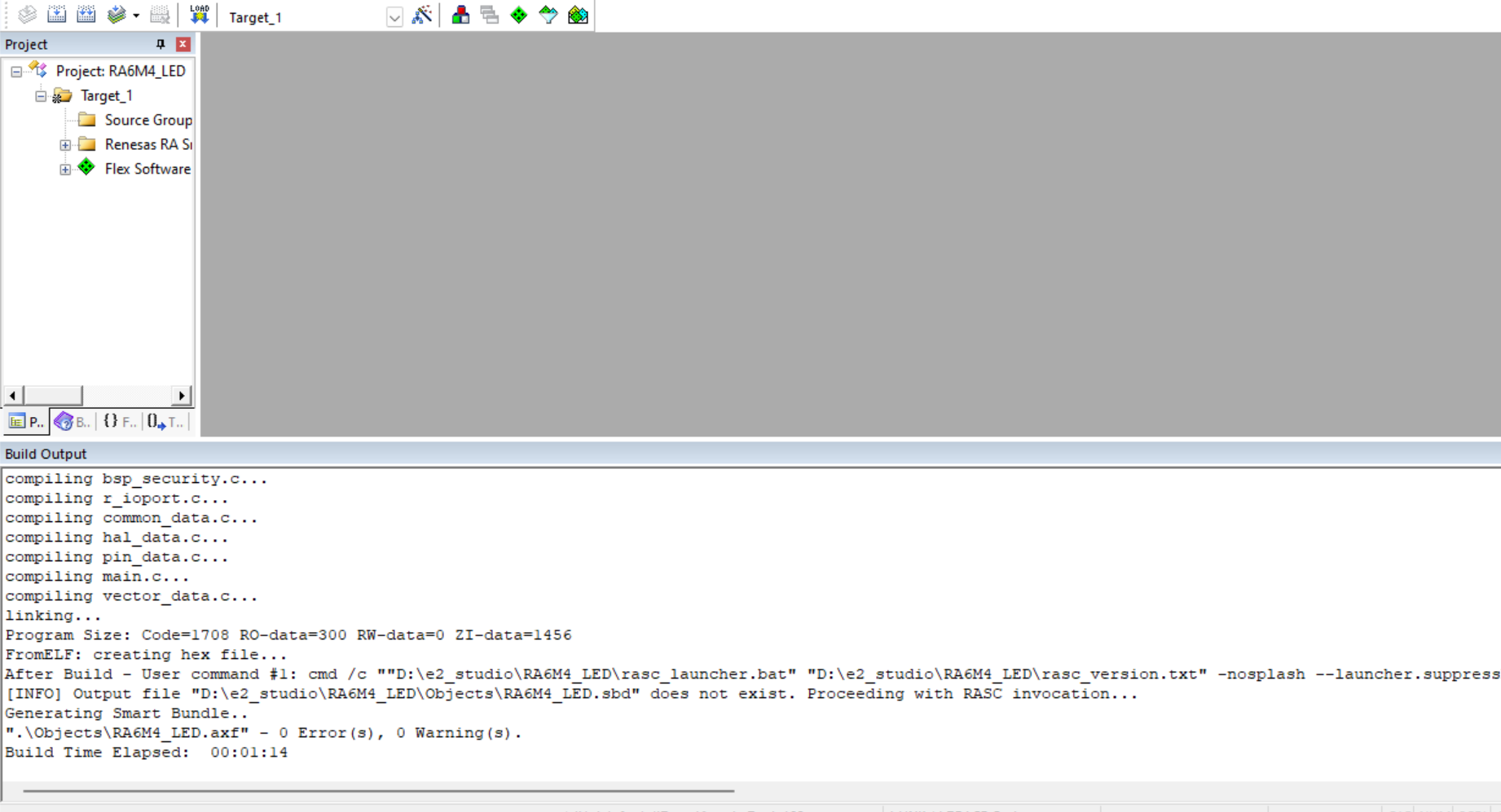Image resolution: width=1501 pixels, height=812 pixels.
Task: Open Options for Target wand icon
Action: click(x=421, y=15)
